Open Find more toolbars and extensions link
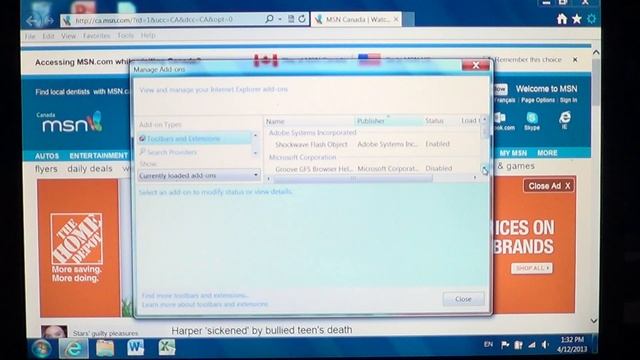Image resolution: width=640 pixels, height=360 pixels. pyautogui.click(x=195, y=295)
